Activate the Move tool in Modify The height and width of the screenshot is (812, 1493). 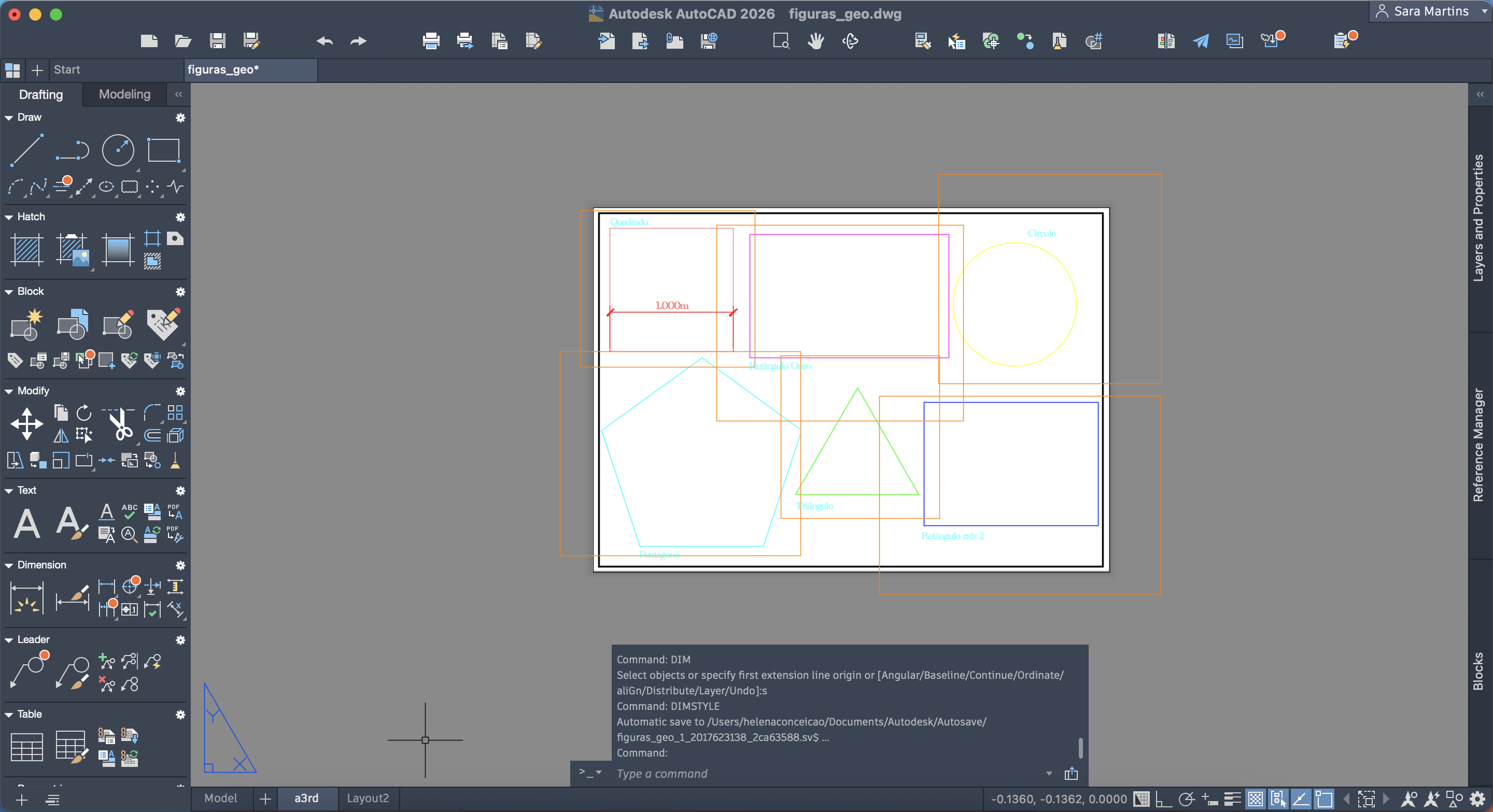(x=26, y=423)
